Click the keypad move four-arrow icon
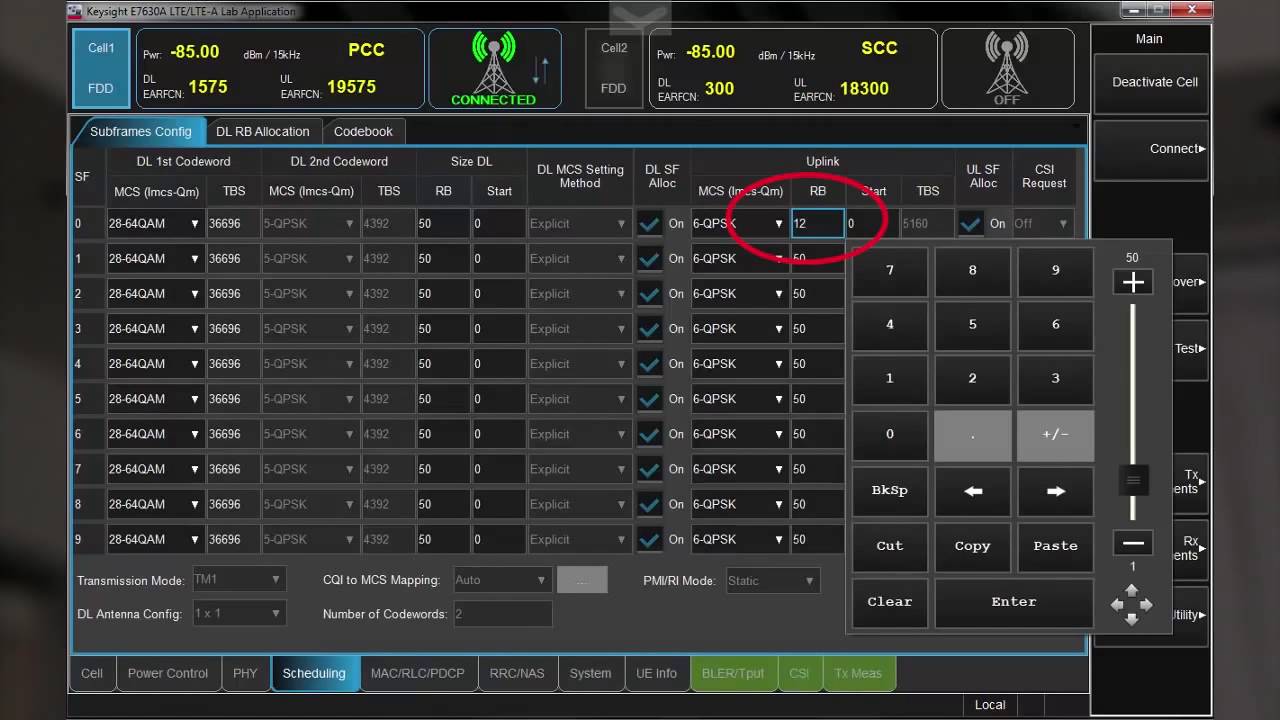Screen dimensions: 1280x720 [x=1132, y=605]
